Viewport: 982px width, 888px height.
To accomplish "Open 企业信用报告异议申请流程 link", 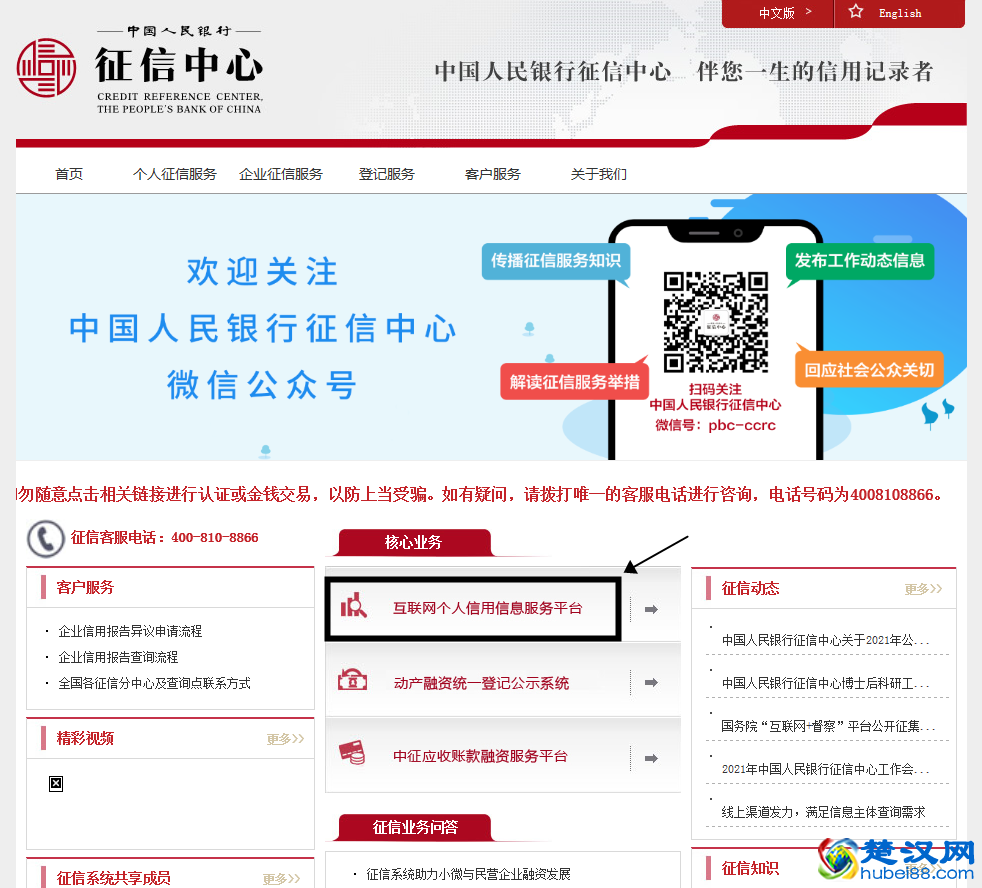I will (x=130, y=631).
